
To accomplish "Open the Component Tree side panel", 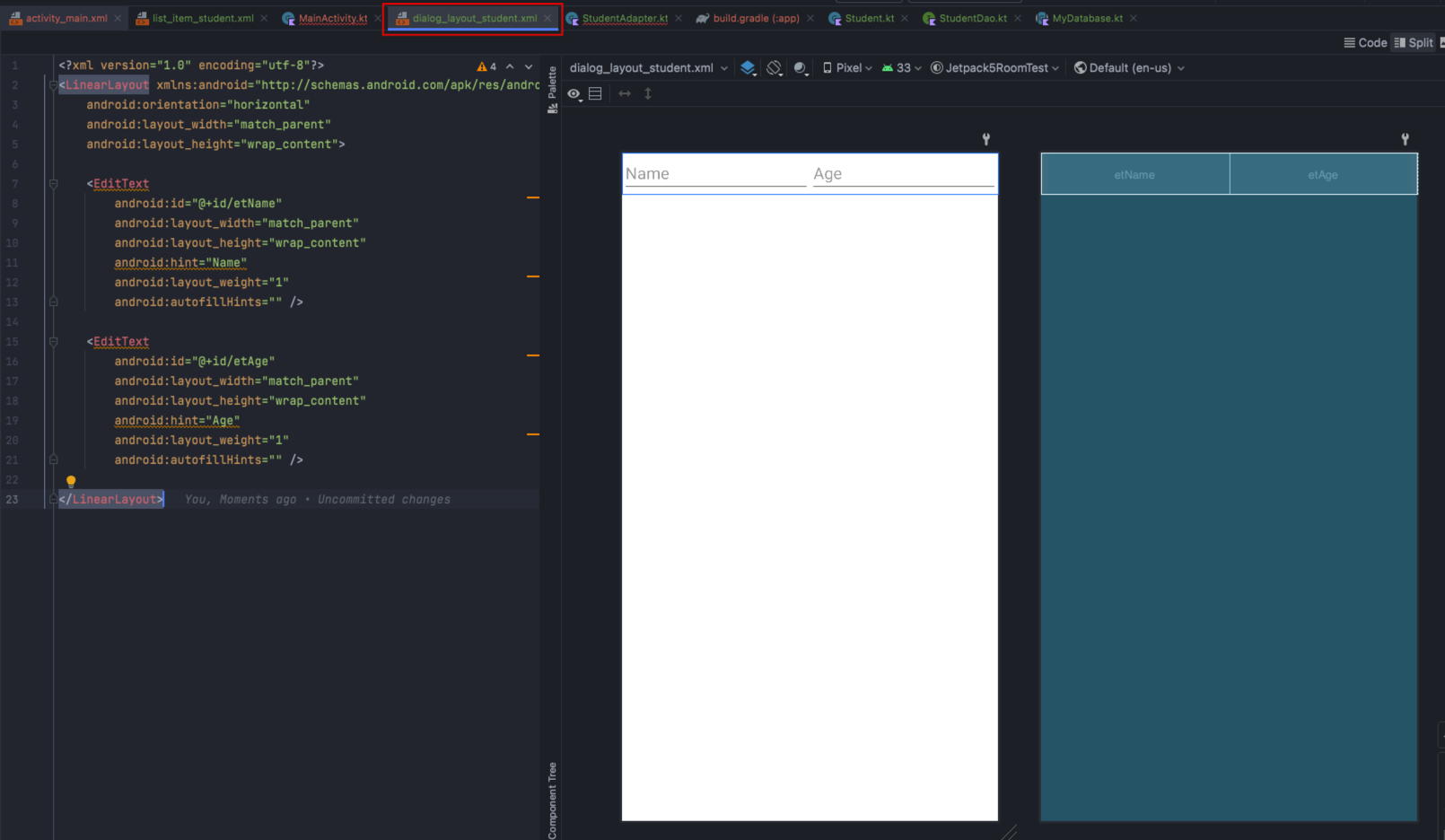I will point(552,801).
